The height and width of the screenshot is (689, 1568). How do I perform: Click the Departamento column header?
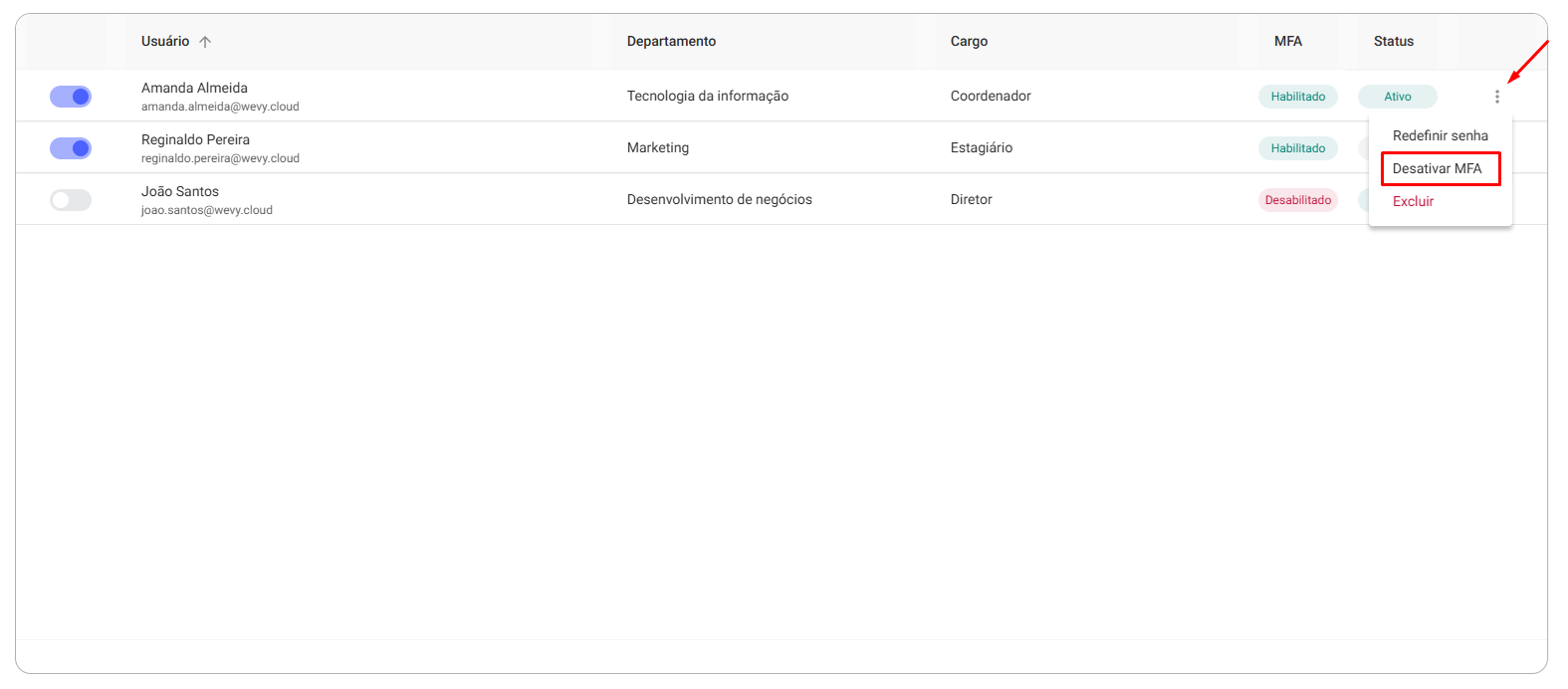671,41
